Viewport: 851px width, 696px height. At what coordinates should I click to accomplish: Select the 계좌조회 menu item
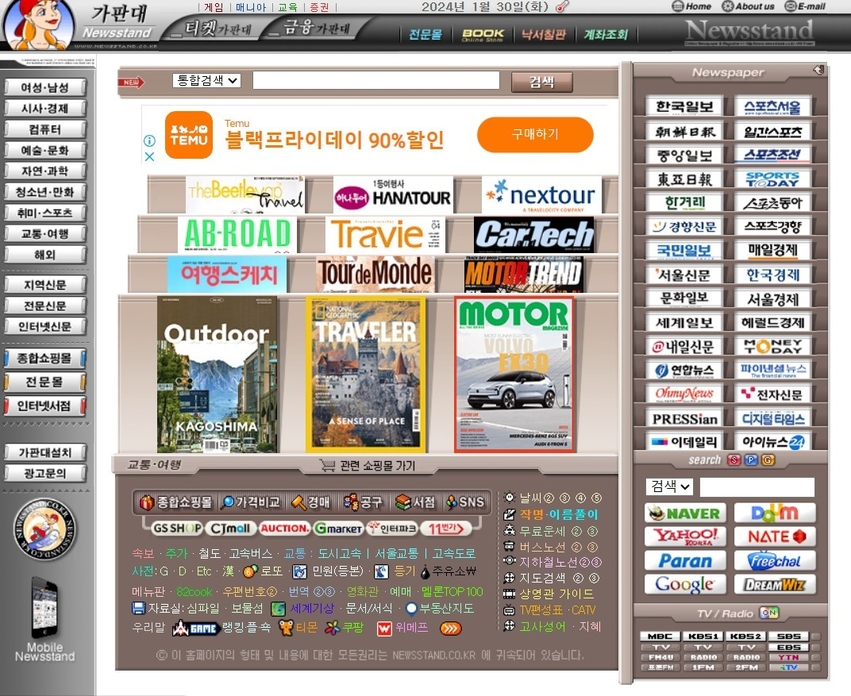(x=606, y=35)
